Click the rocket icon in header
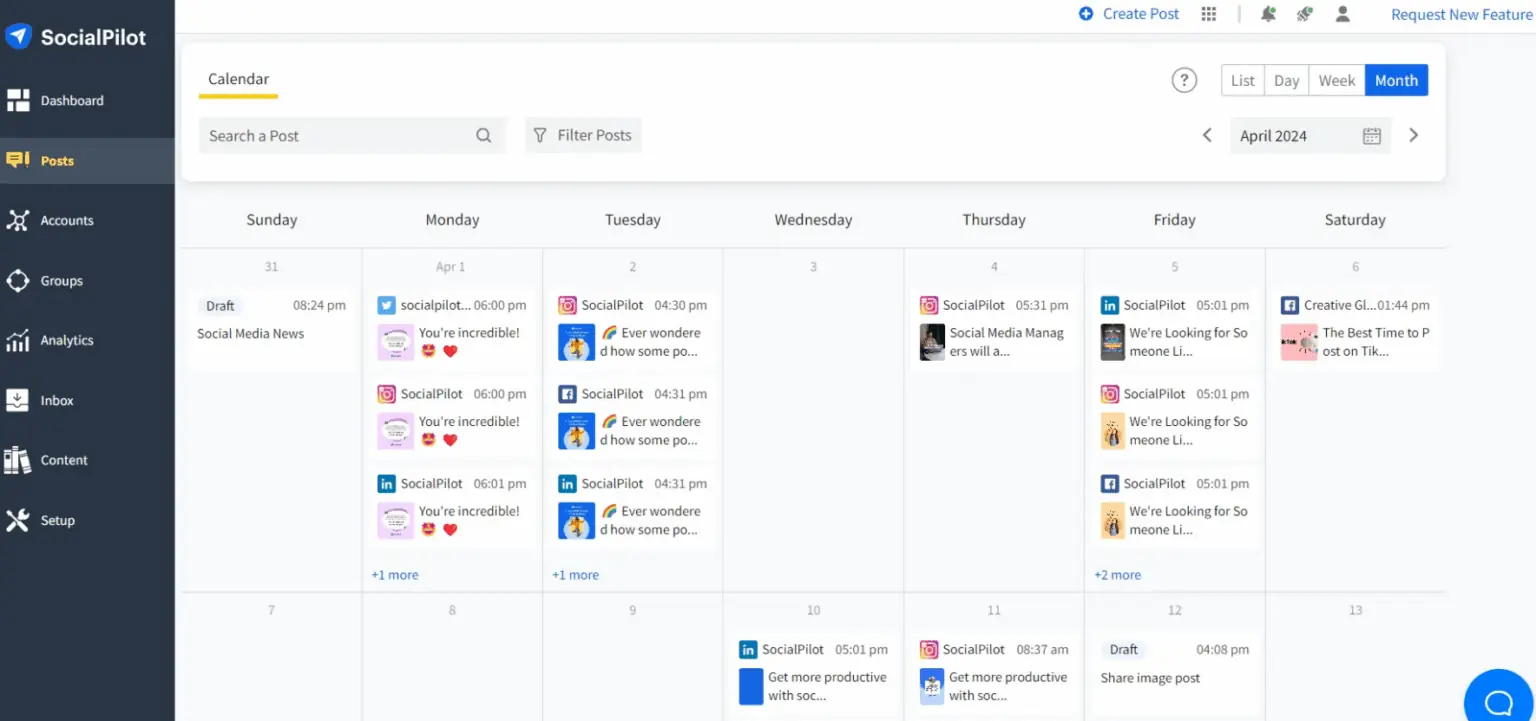The width and height of the screenshot is (1536, 721). coord(1304,14)
